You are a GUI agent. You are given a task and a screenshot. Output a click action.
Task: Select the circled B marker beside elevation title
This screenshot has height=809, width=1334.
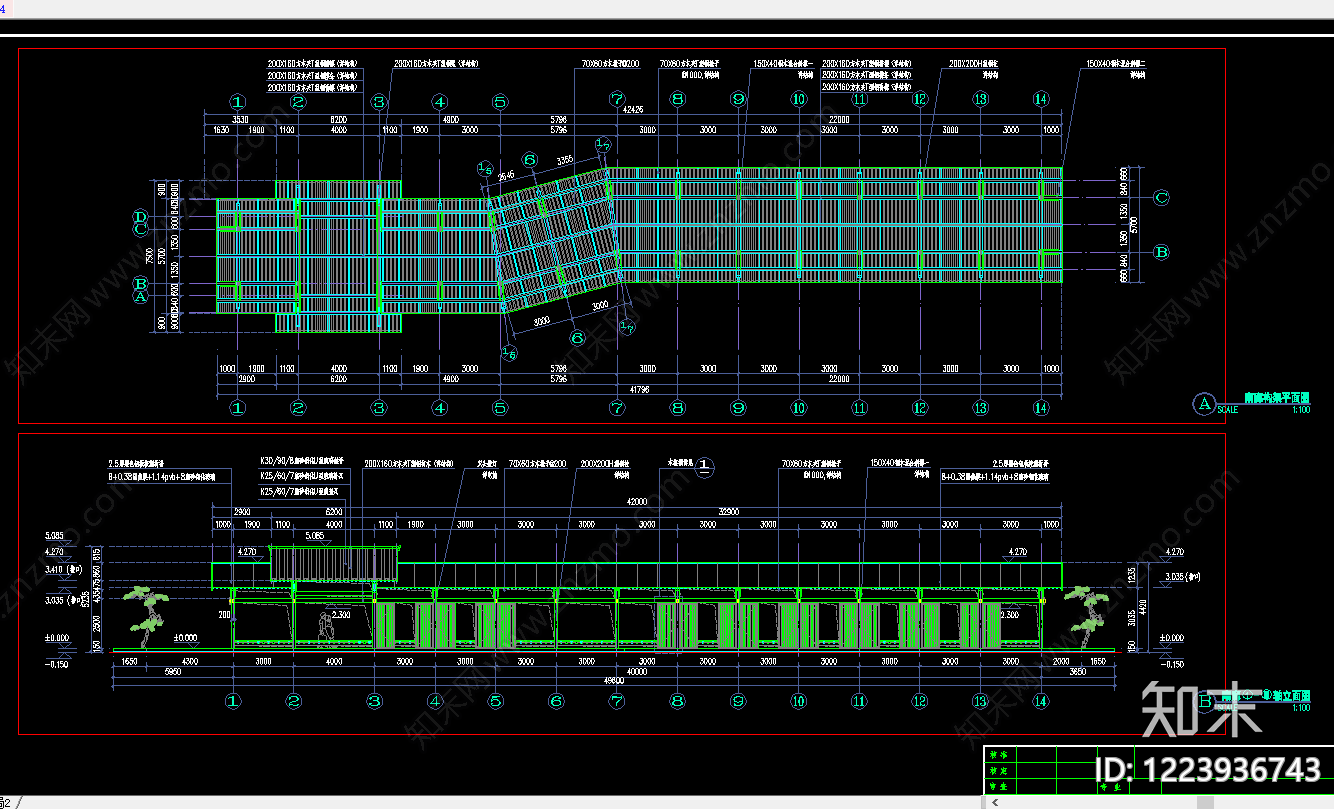point(1204,702)
